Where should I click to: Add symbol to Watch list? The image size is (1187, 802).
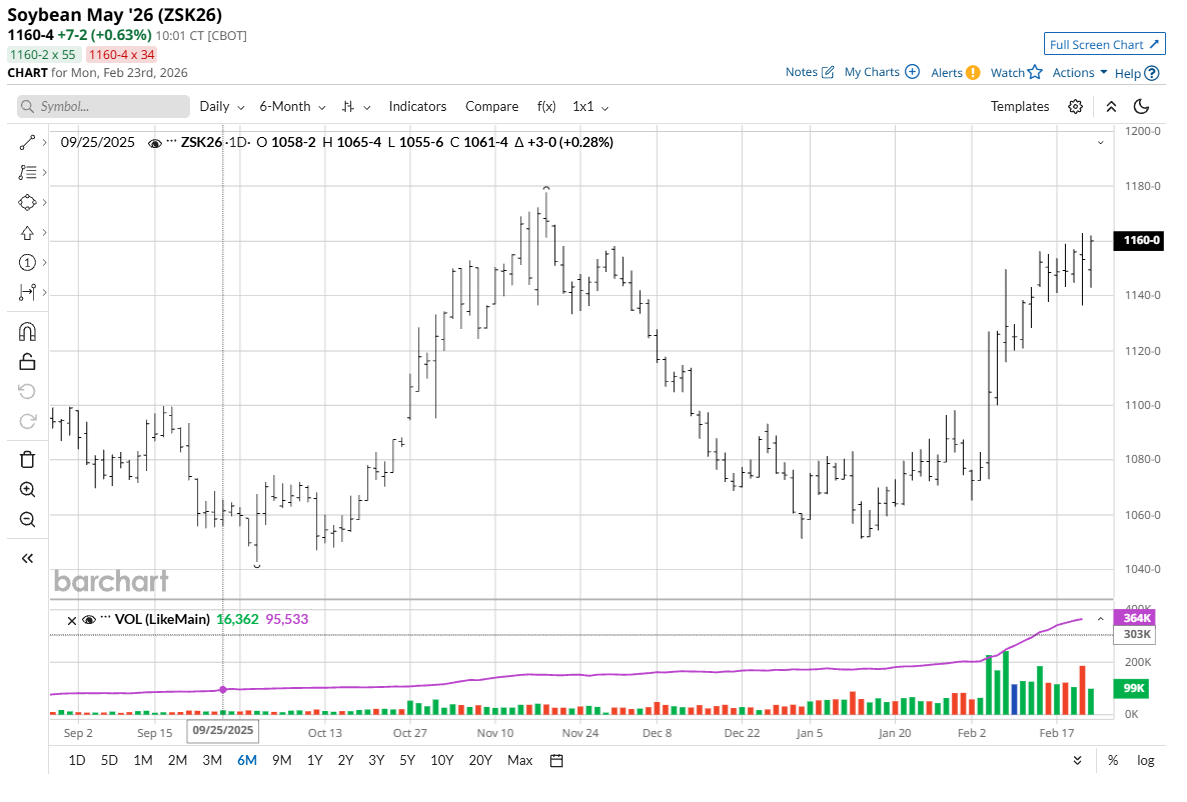point(1017,73)
